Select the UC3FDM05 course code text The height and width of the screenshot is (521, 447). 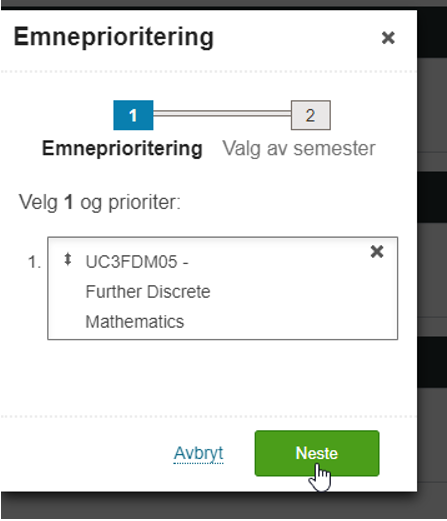[132, 262]
